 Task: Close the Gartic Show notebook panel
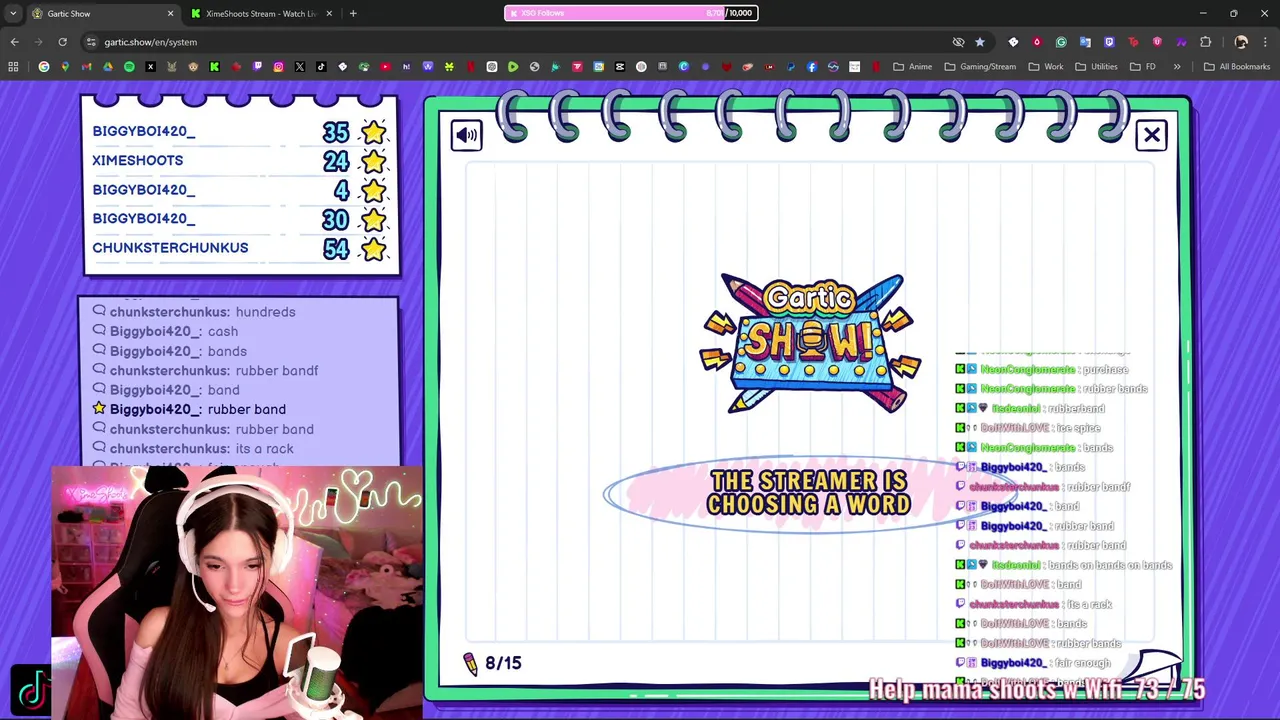(x=1152, y=135)
